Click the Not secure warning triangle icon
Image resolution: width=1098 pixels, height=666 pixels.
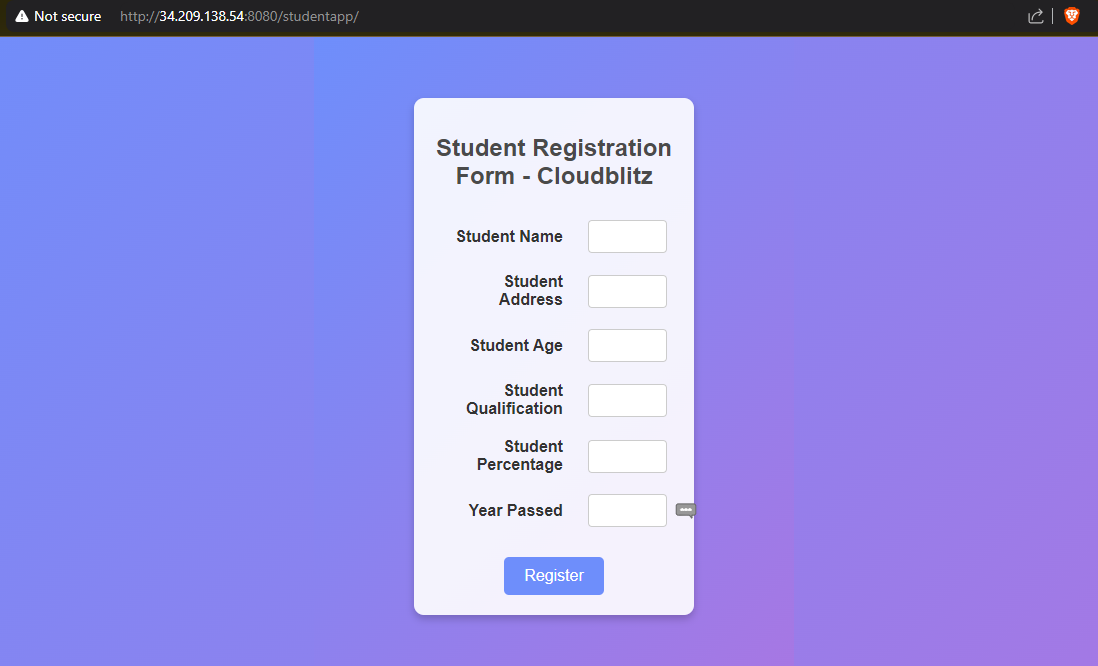pyautogui.click(x=22, y=17)
